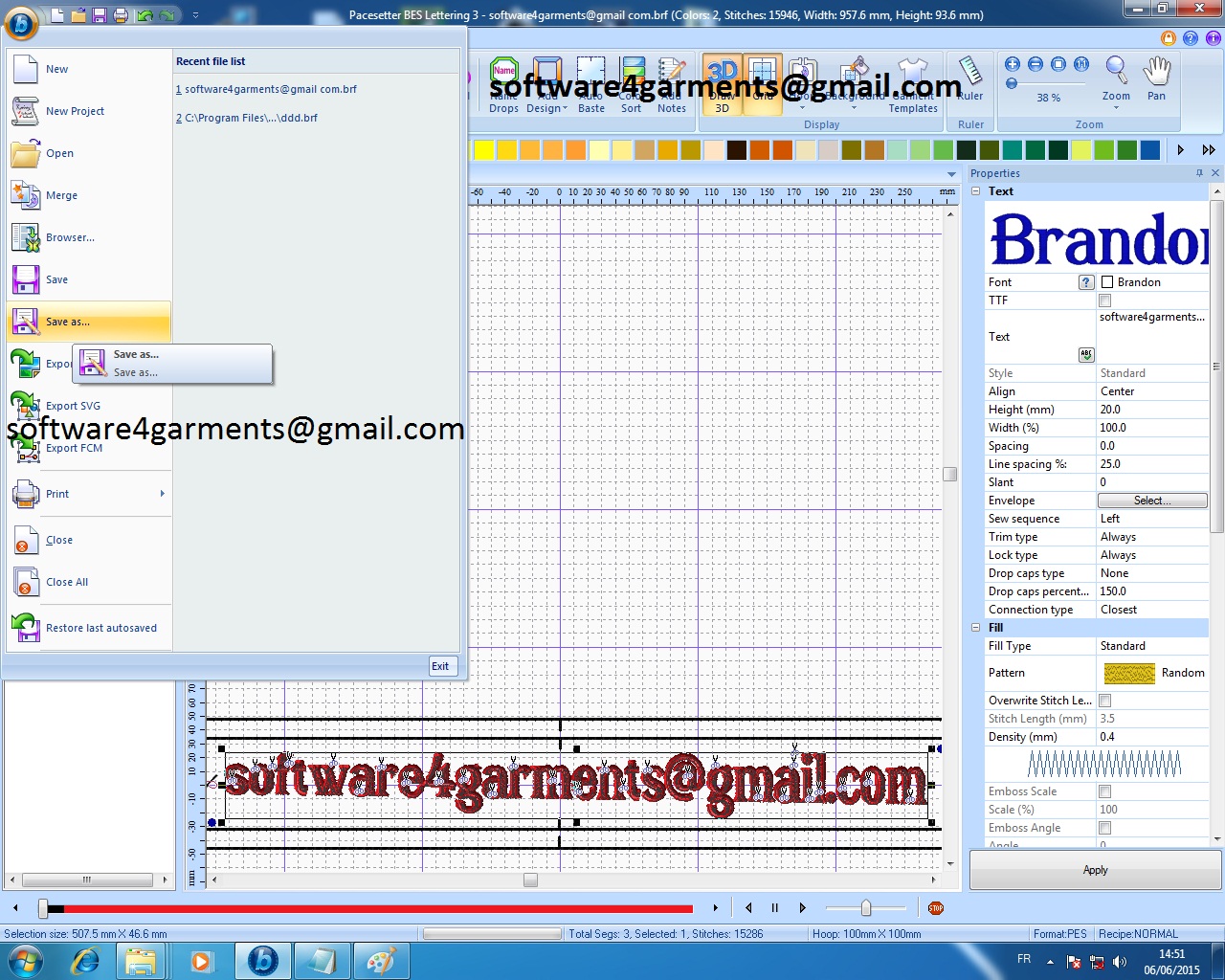Select Restore last autosaved
1225x980 pixels.
89,628
